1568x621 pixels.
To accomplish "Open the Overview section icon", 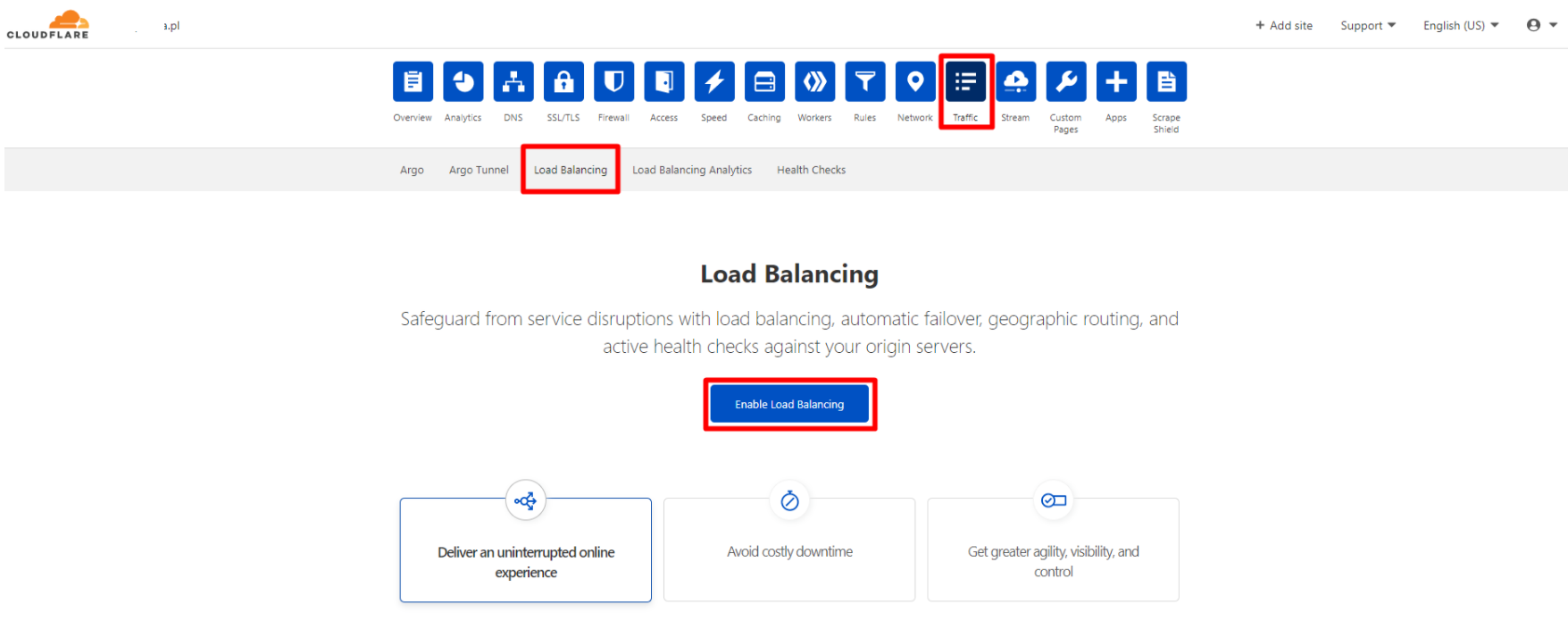I will click(413, 82).
